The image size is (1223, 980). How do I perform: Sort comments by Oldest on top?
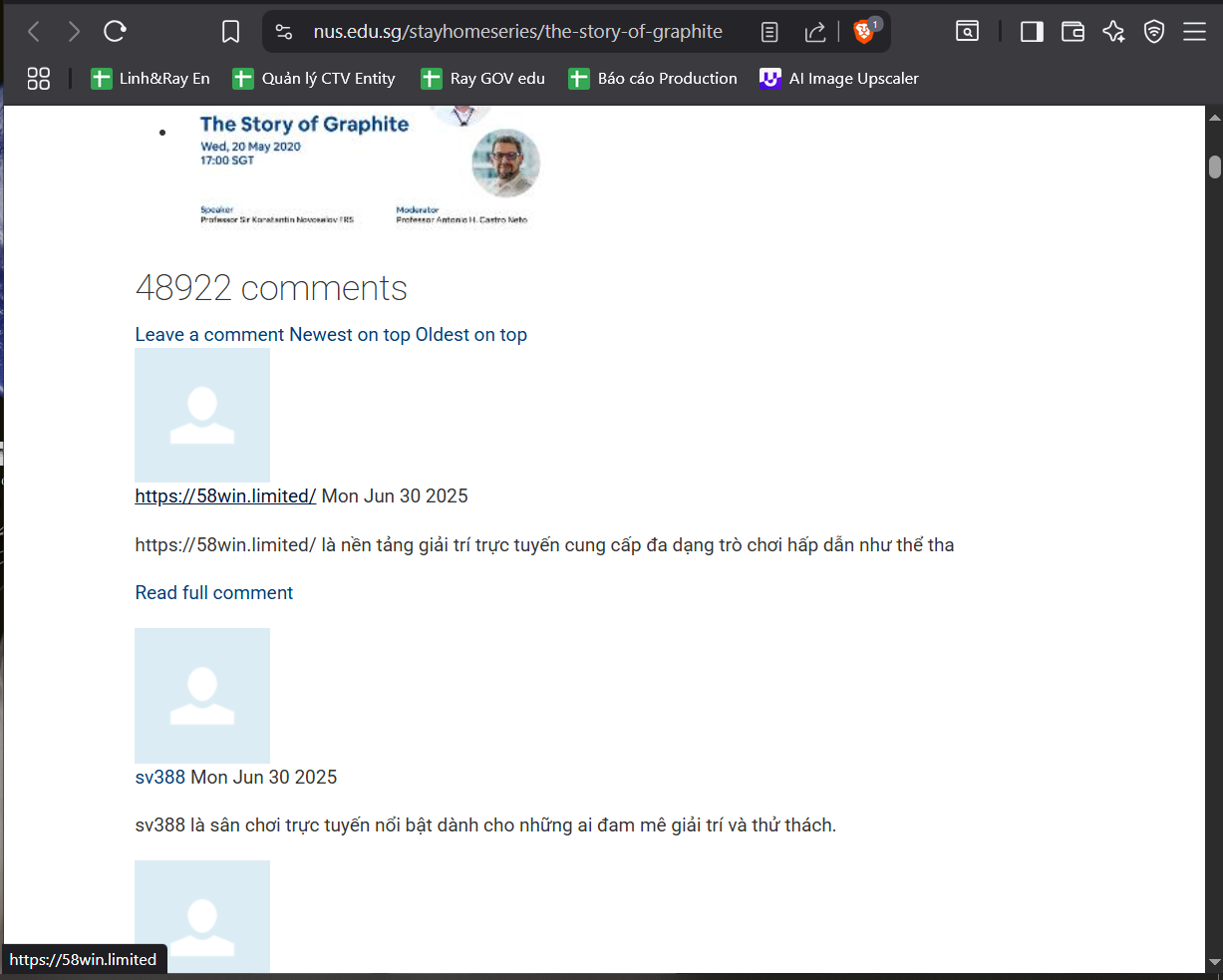[x=471, y=335]
